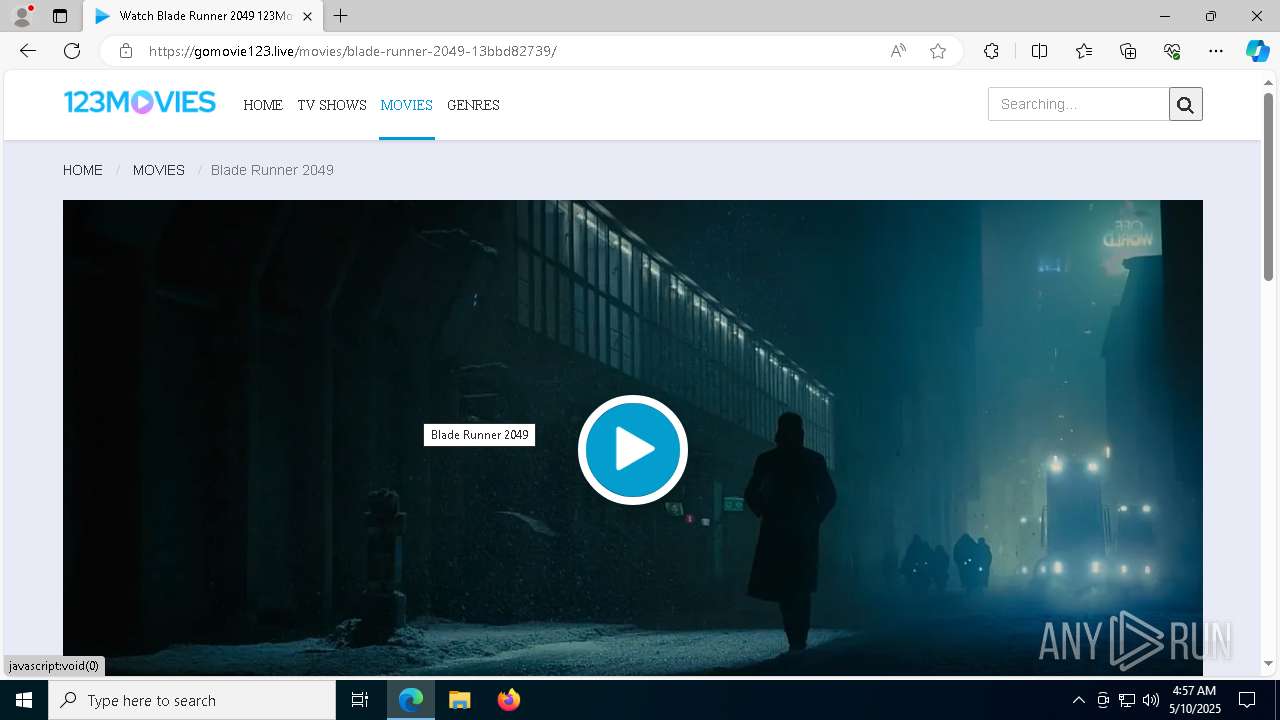Focus the Searching... input box
The image size is (1280, 720).
[x=1079, y=104]
